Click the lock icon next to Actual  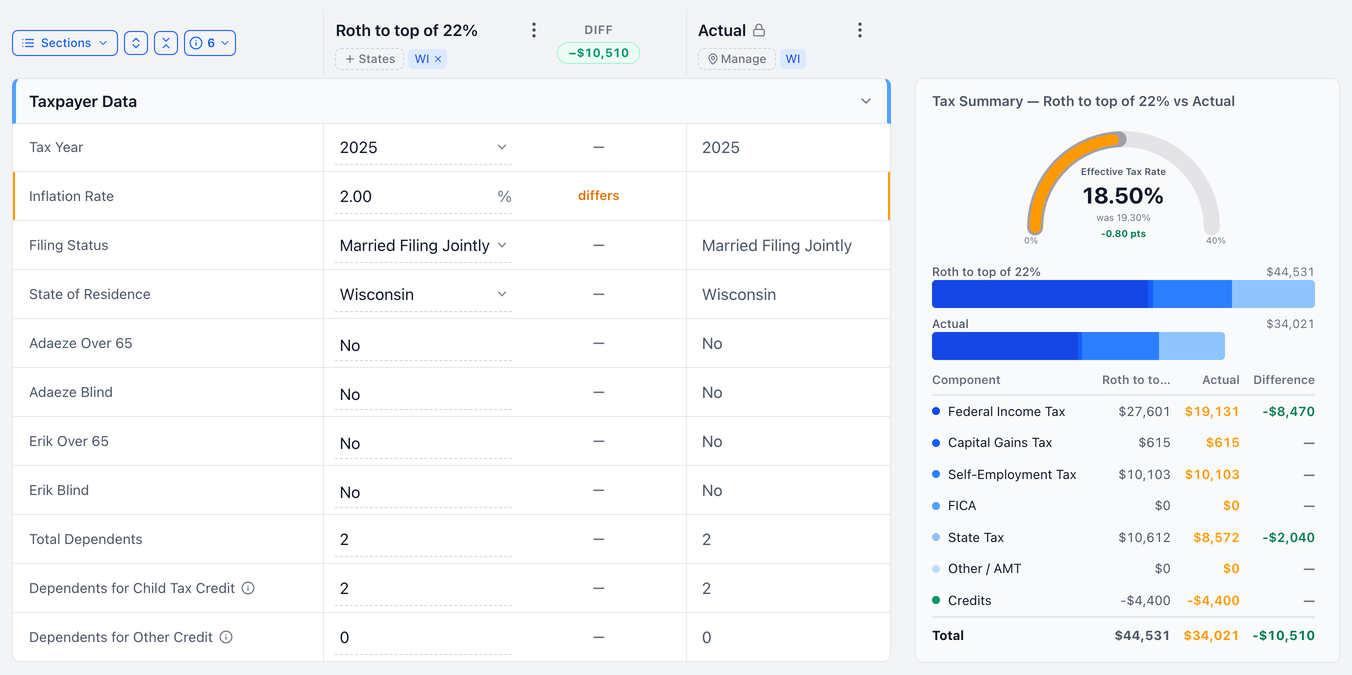[x=759, y=31]
